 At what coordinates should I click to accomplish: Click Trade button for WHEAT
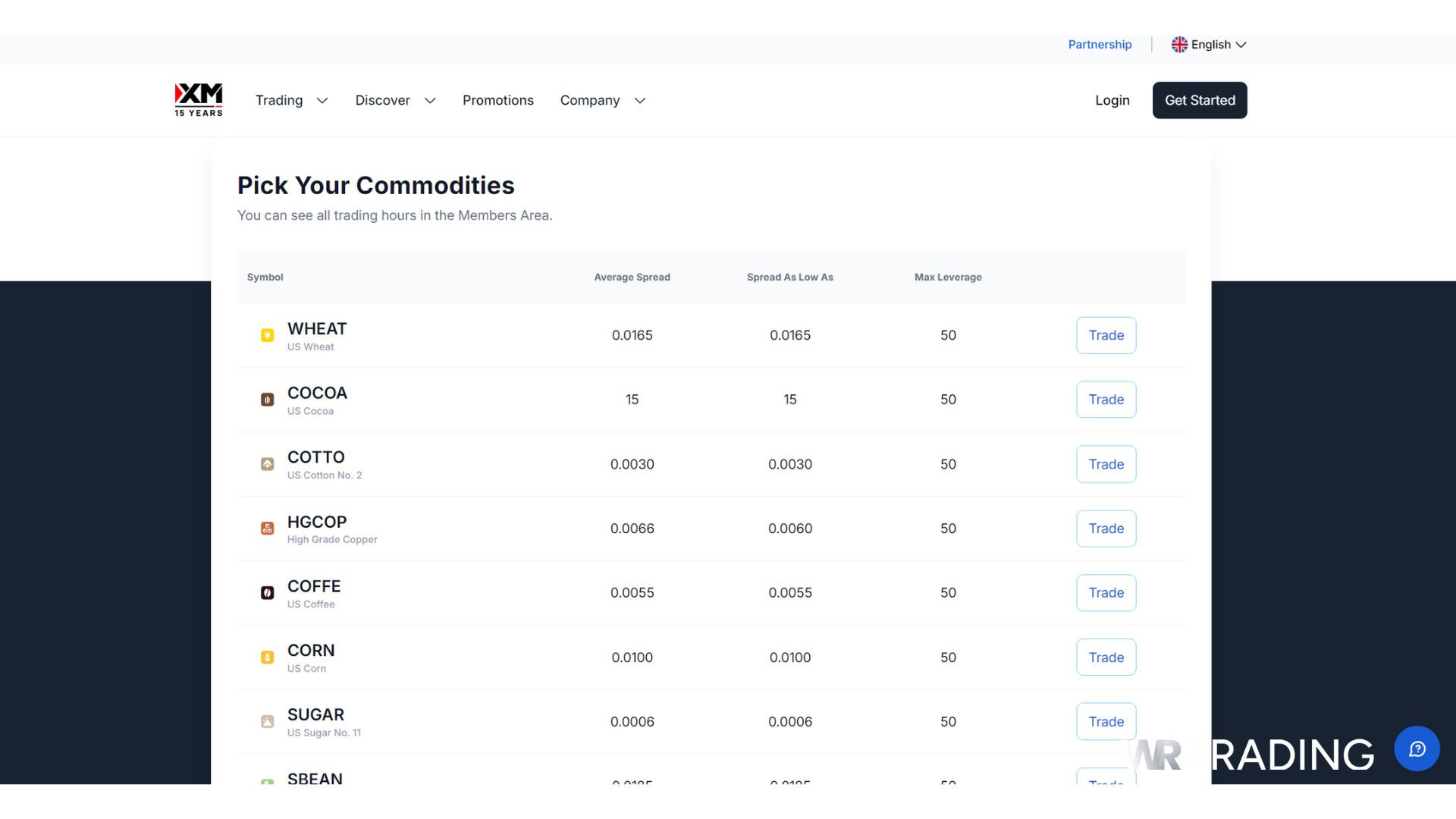tap(1106, 335)
